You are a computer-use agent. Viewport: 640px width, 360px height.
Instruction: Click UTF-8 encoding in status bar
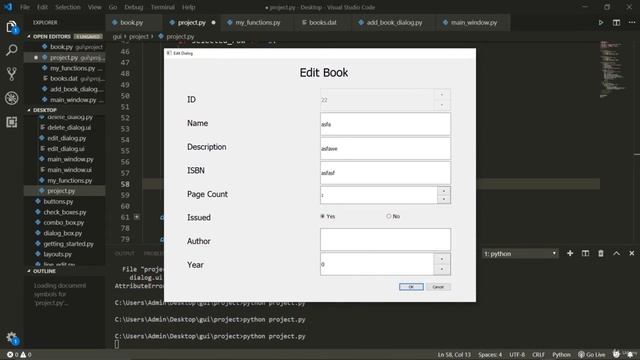pyautogui.click(x=517, y=355)
